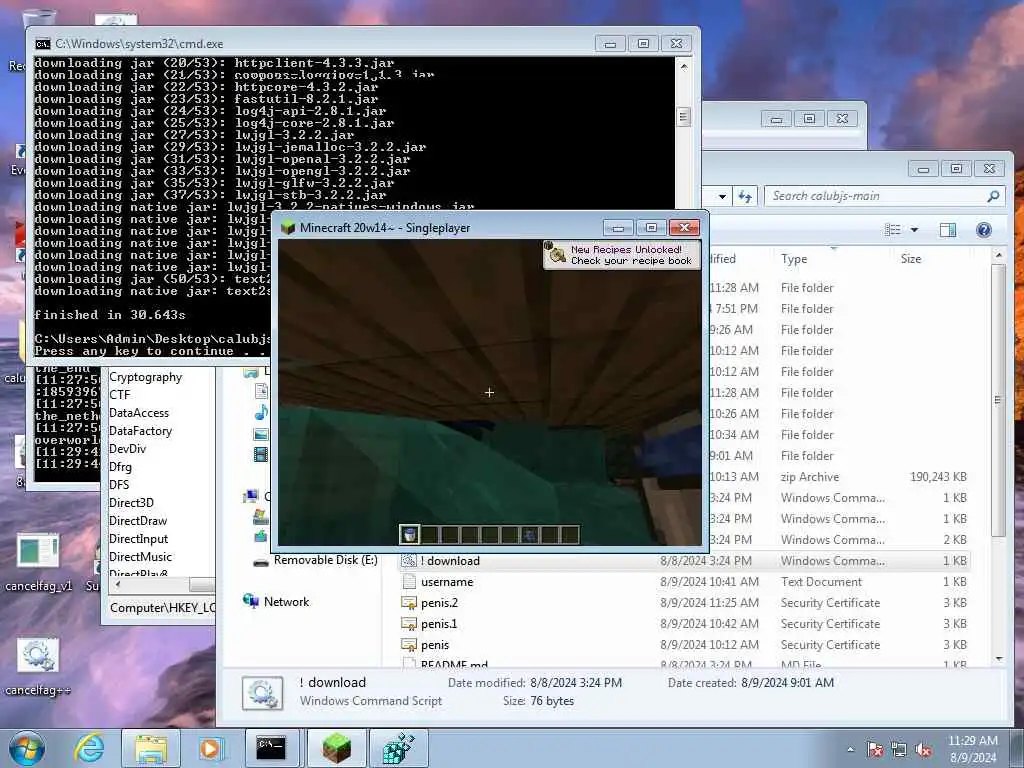Click the ! download icon in details pane
The width and height of the screenshot is (1024, 768).
pyautogui.click(x=263, y=693)
